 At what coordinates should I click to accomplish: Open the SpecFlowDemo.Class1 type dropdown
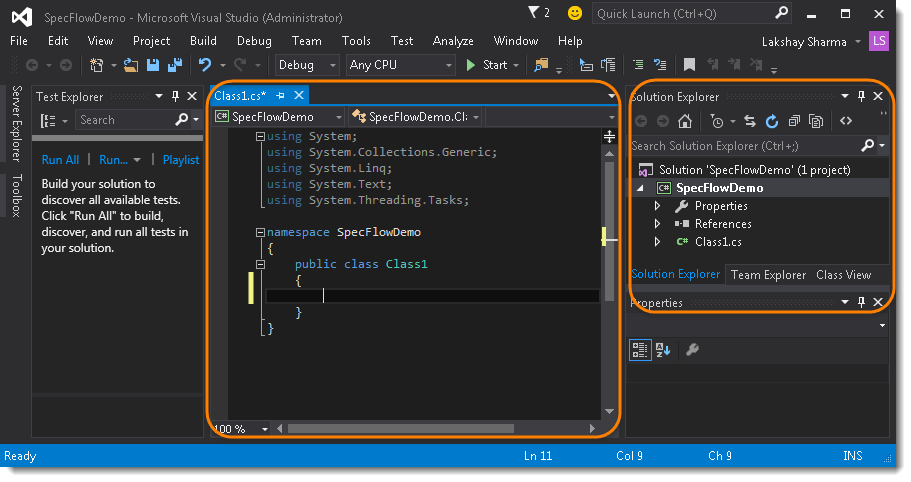pos(415,117)
